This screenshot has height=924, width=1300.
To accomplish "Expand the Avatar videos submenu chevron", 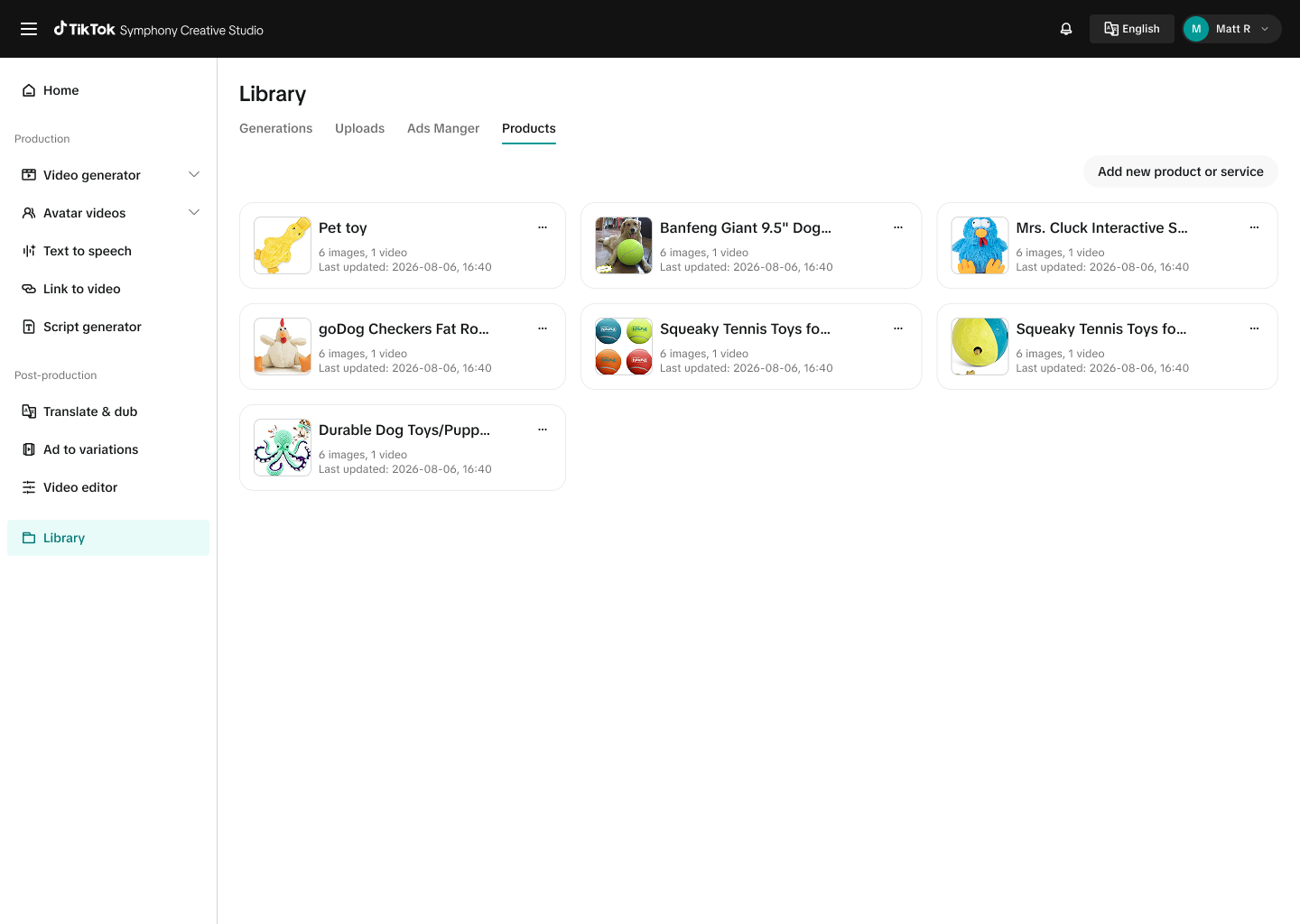I will (194, 212).
